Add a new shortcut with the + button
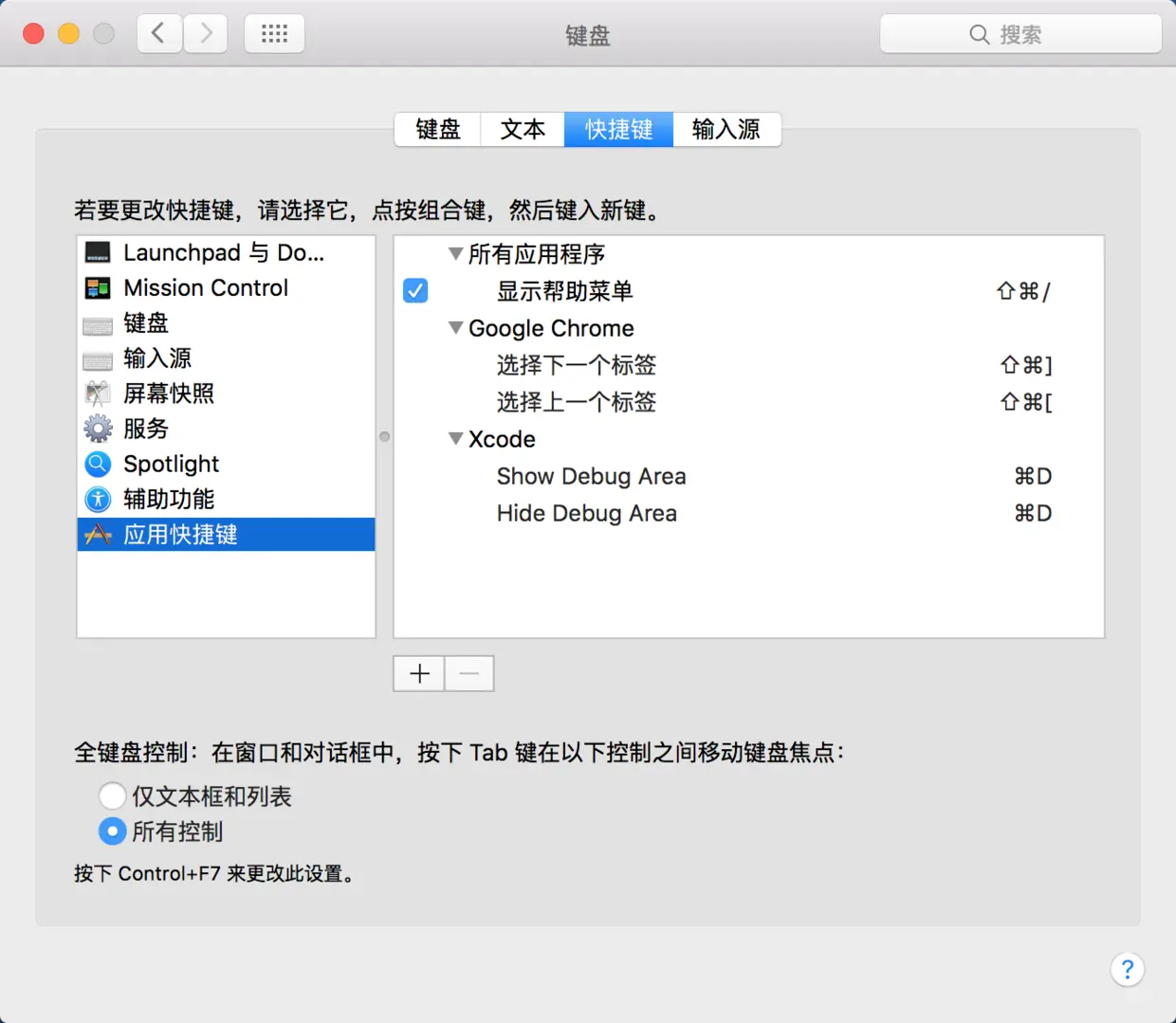Image resolution: width=1176 pixels, height=1023 pixels. click(418, 673)
